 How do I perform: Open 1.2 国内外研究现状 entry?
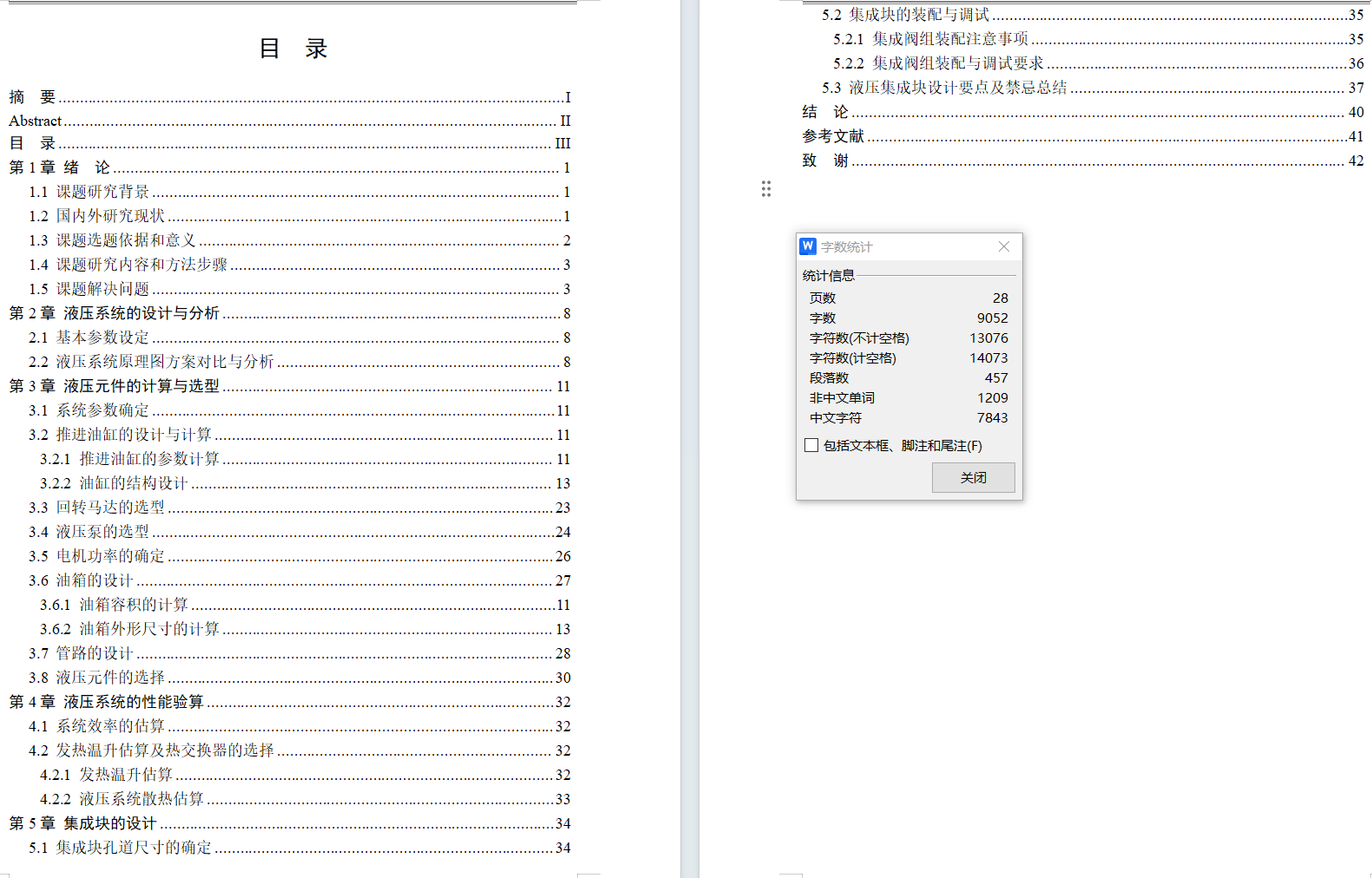click(x=299, y=216)
